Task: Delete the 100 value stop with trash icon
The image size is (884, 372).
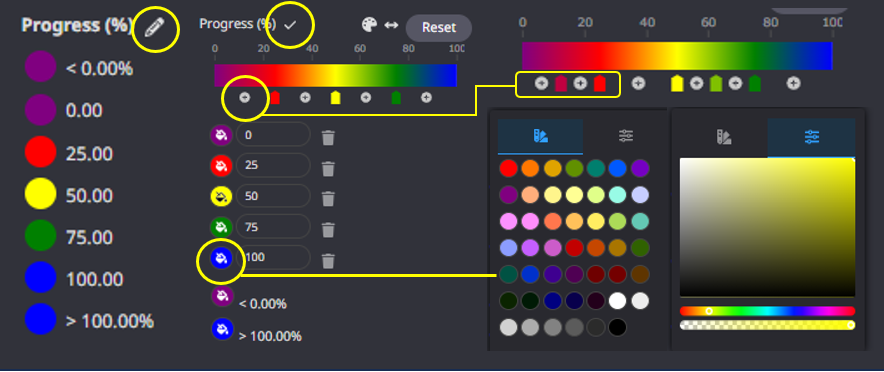Action: click(328, 260)
